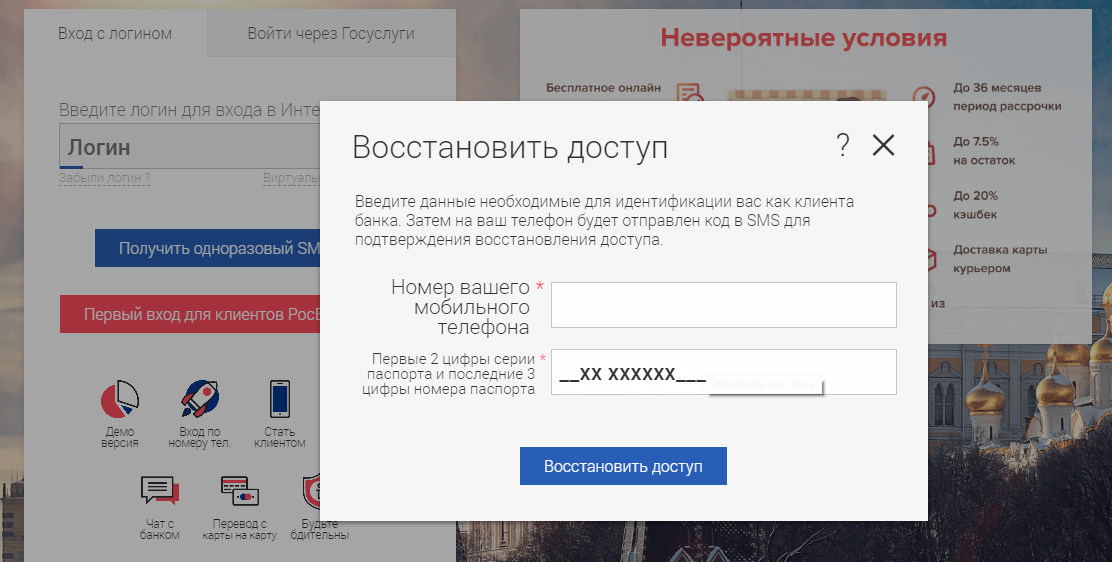This screenshot has height=562, width=1112.
Task: Click the До 7.5% на остаток text
Action: [984, 151]
